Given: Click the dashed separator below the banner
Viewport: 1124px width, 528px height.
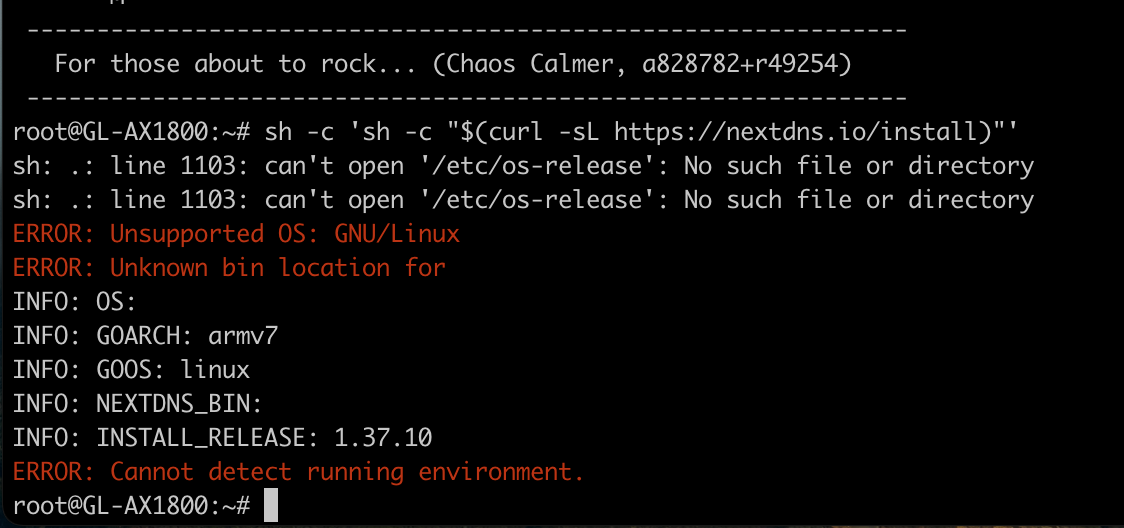Looking at the screenshot, I should coord(467,97).
